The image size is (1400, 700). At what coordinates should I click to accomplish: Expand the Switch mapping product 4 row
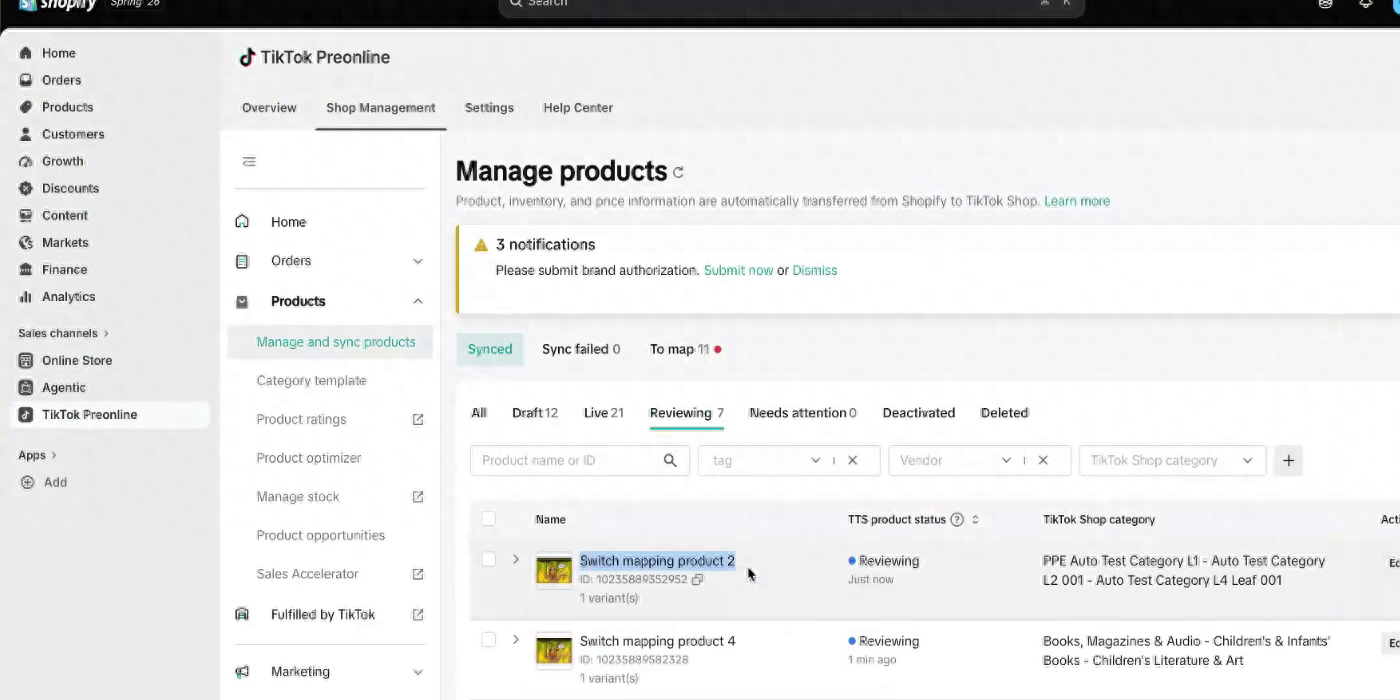point(516,639)
